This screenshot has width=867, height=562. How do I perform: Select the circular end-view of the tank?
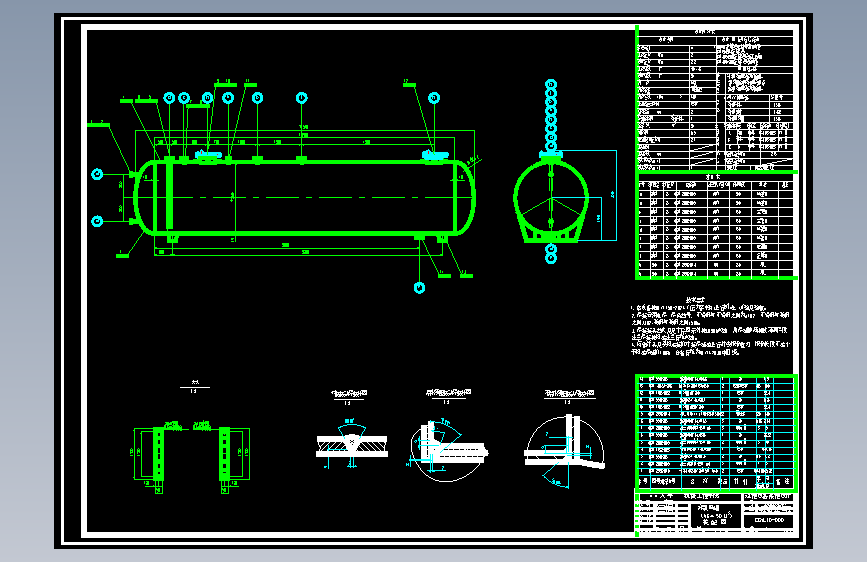point(551,199)
